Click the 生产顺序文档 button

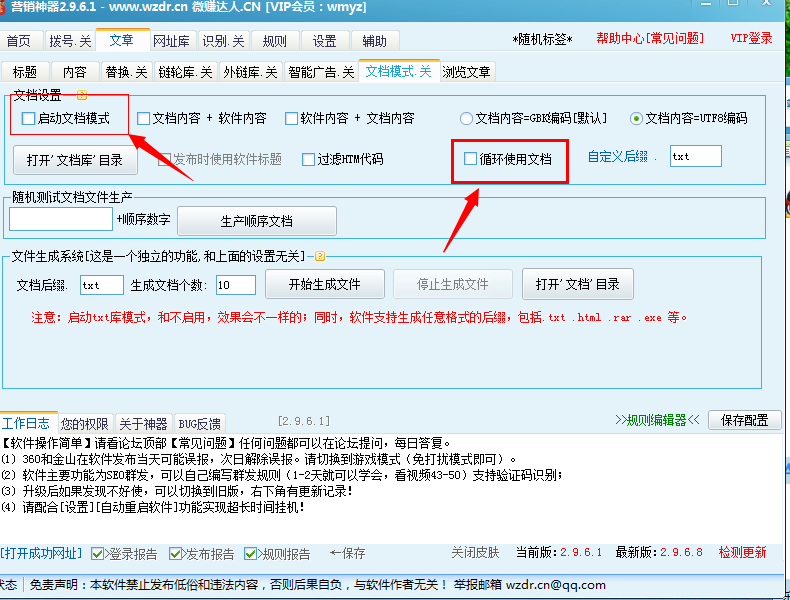pyautogui.click(x=256, y=221)
